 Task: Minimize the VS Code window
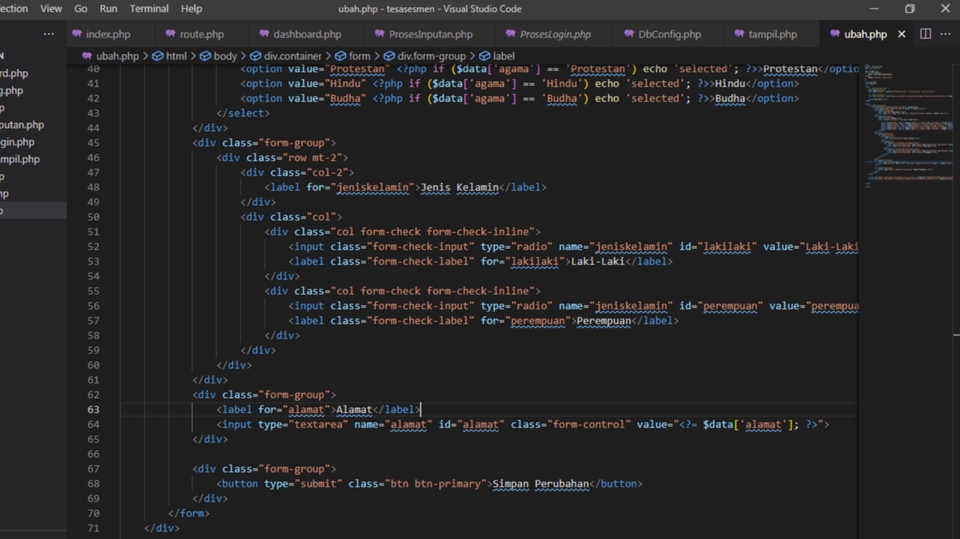(x=874, y=9)
